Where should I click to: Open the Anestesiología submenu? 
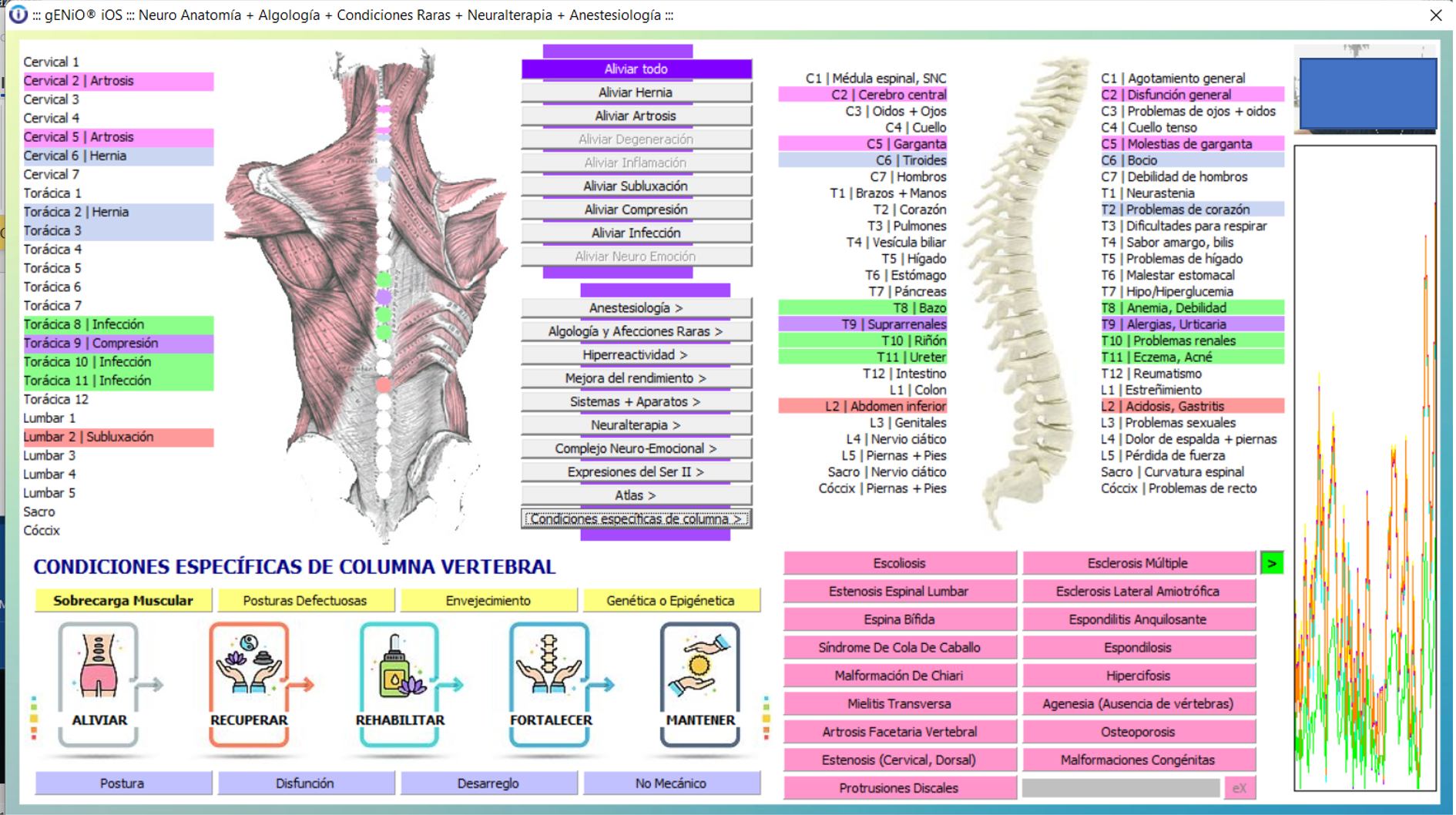[636, 308]
